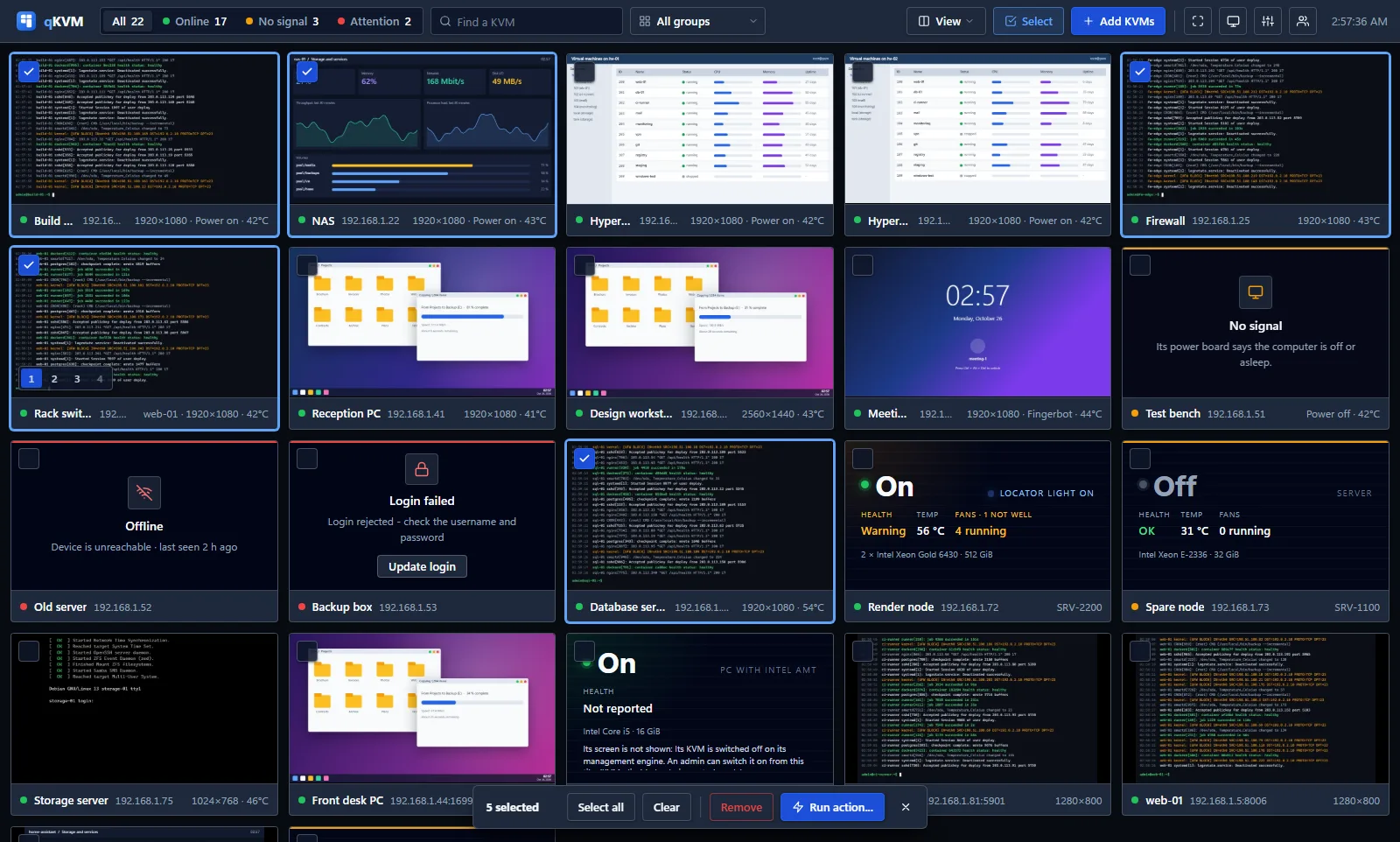
Task: Click the lock icon on Backup box
Action: (422, 469)
